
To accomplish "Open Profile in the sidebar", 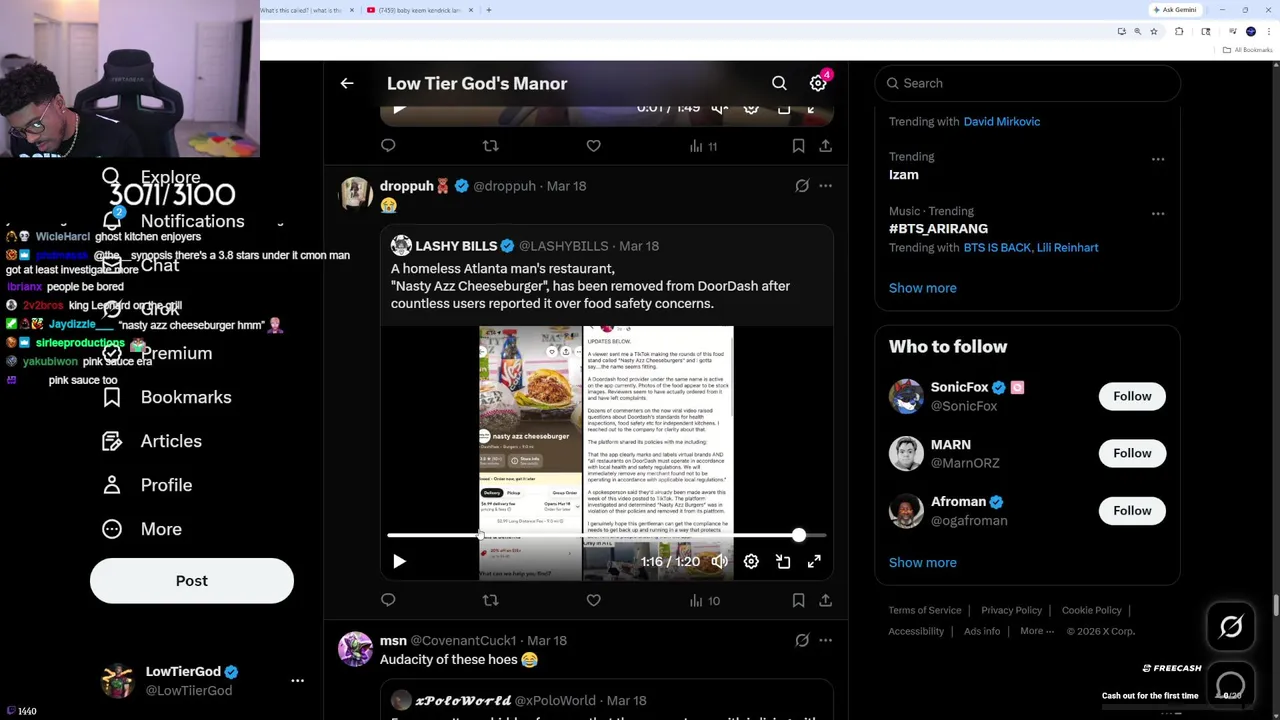I will pyautogui.click(x=147, y=486).
